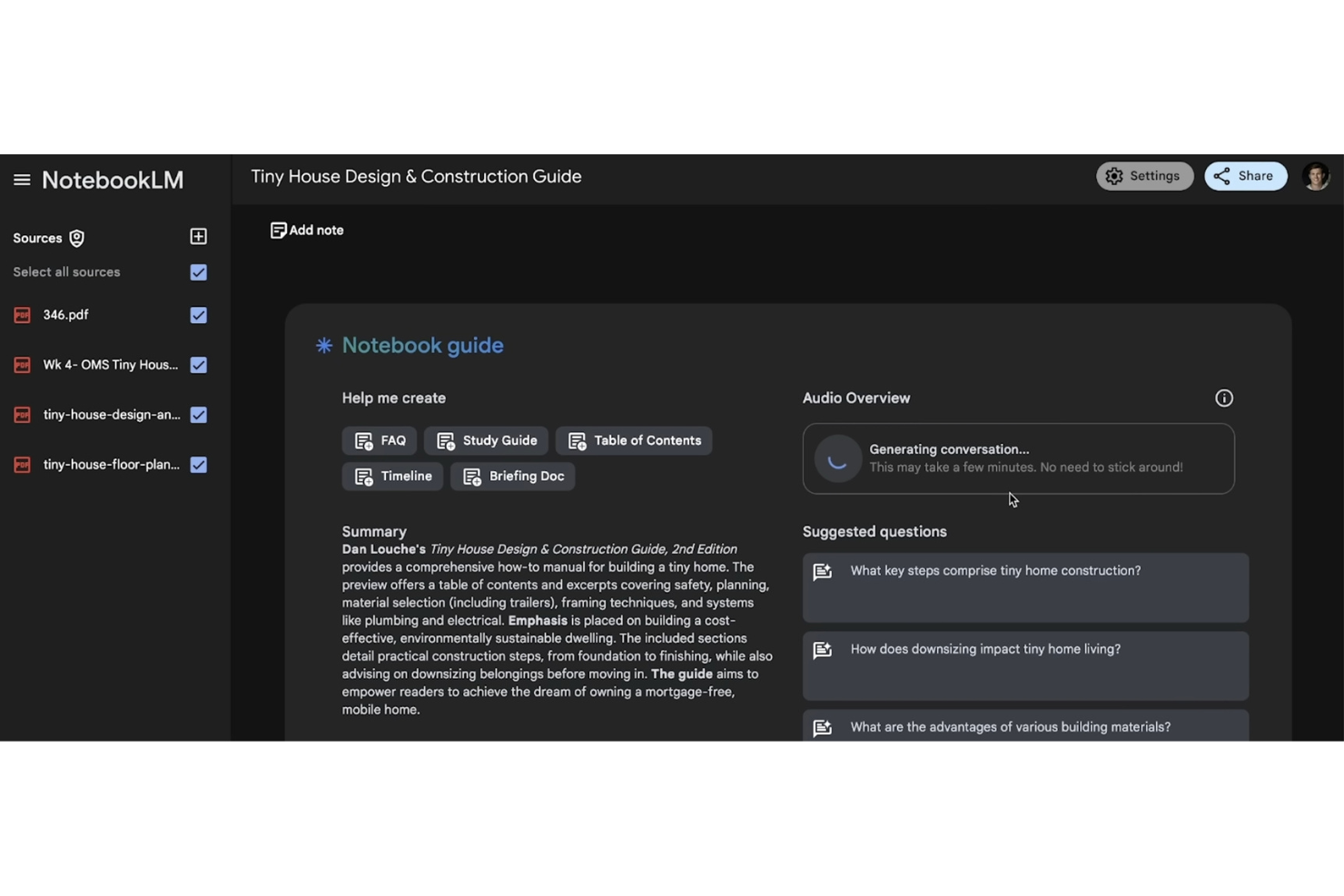This screenshot has width=1344, height=896.
Task: Generate a Study Guide
Action: [x=486, y=440]
